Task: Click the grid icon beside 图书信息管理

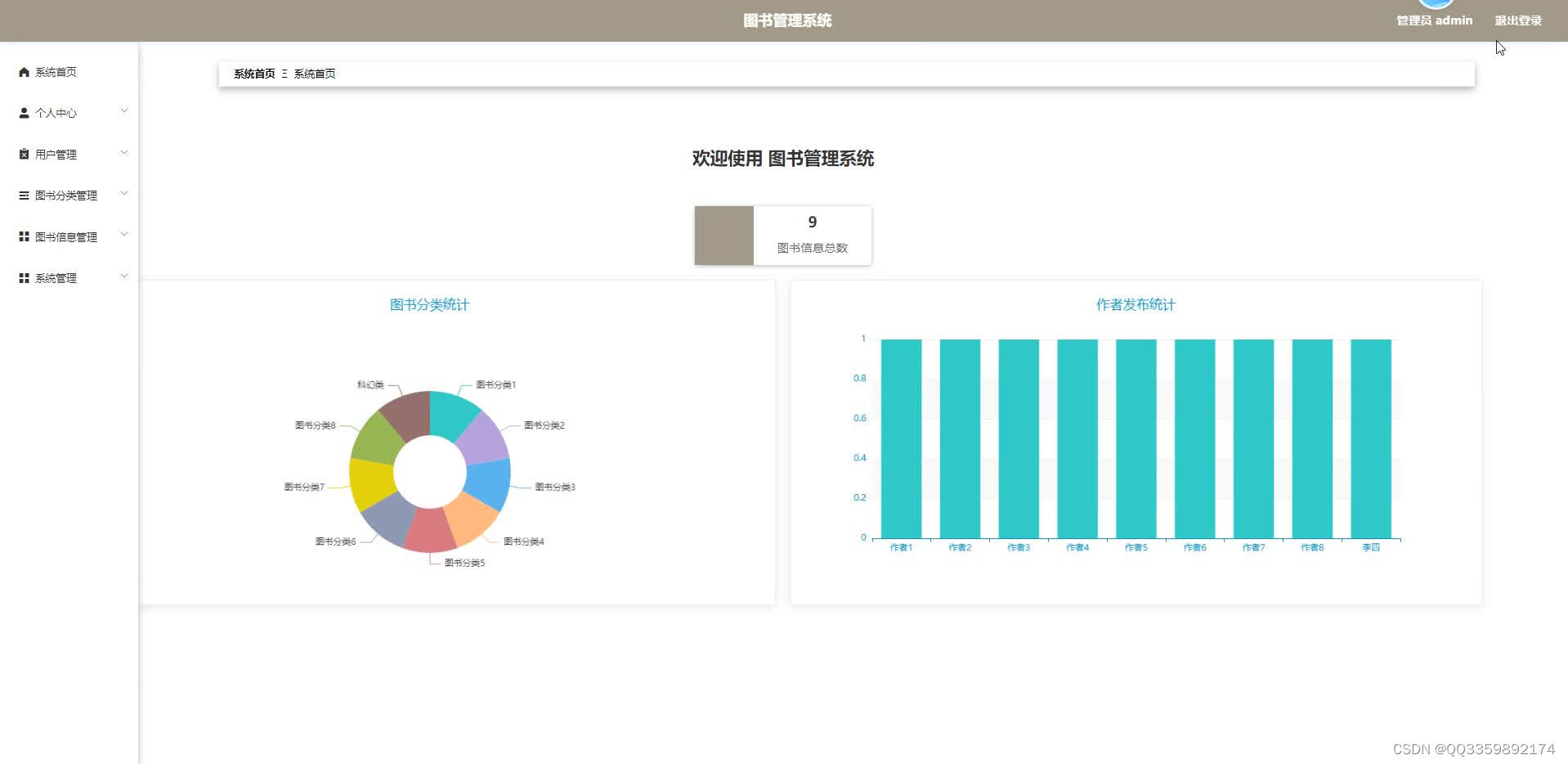Action: point(24,236)
